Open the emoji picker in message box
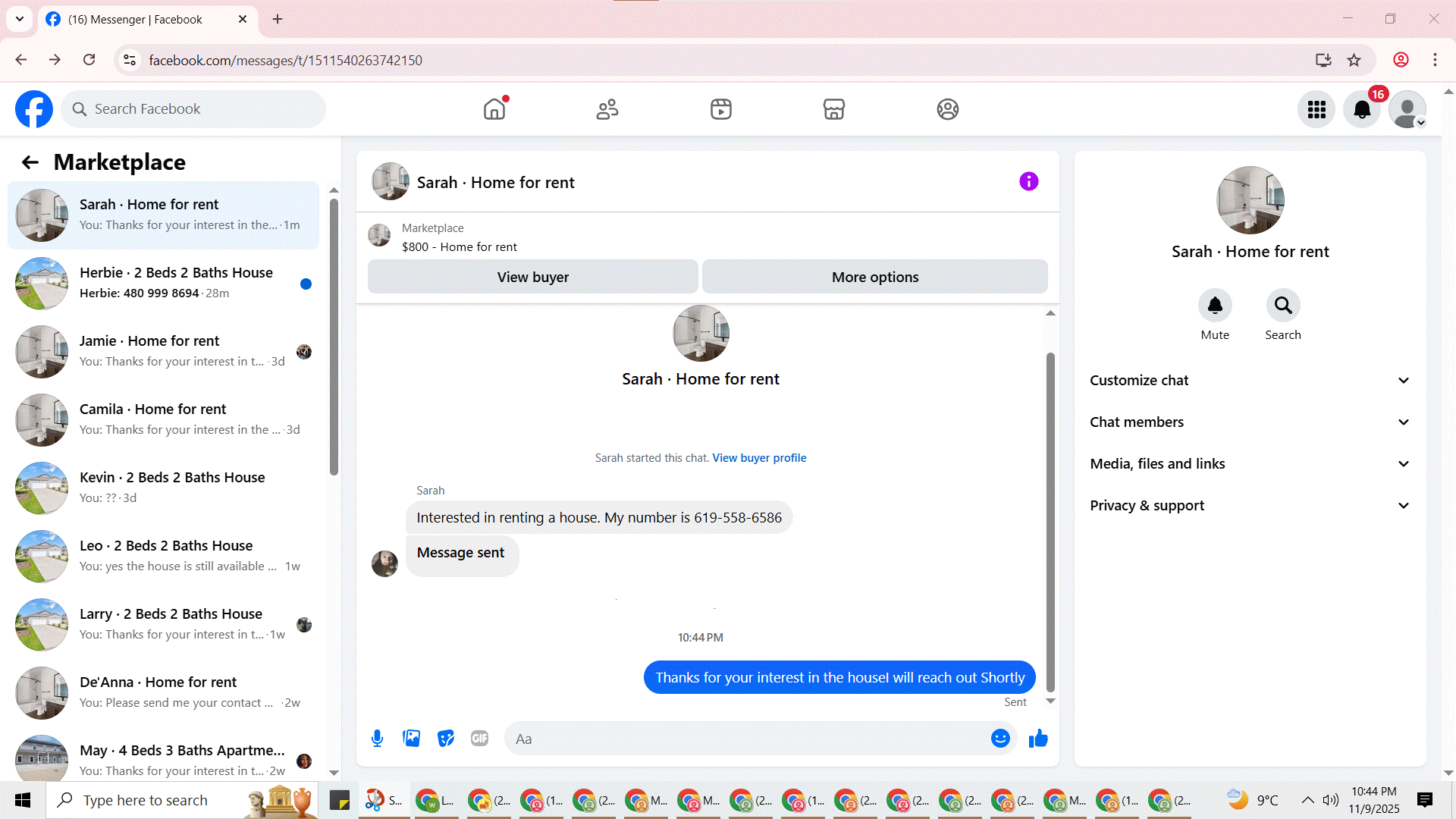 coord(1001,739)
